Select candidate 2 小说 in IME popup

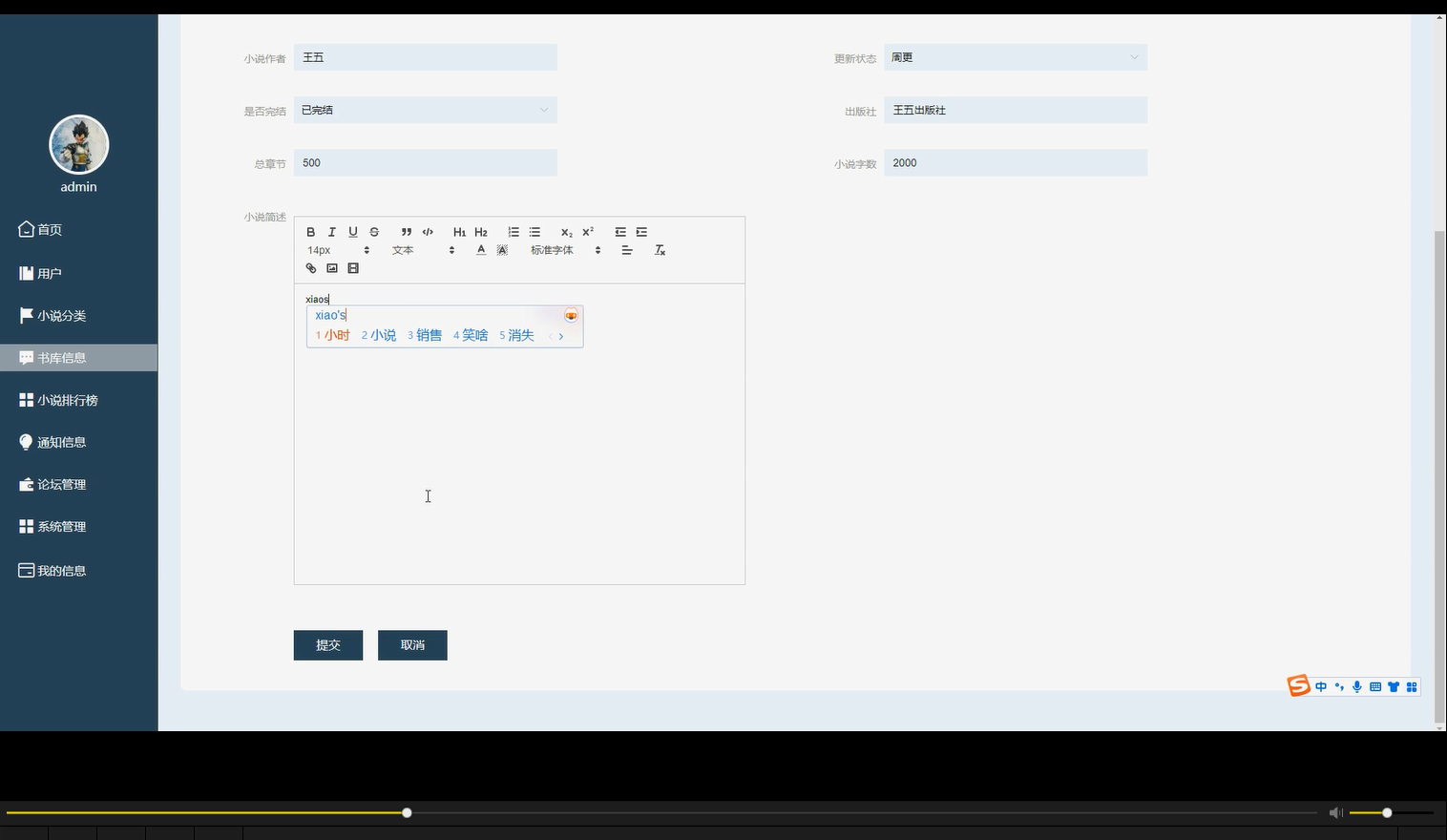[379, 335]
